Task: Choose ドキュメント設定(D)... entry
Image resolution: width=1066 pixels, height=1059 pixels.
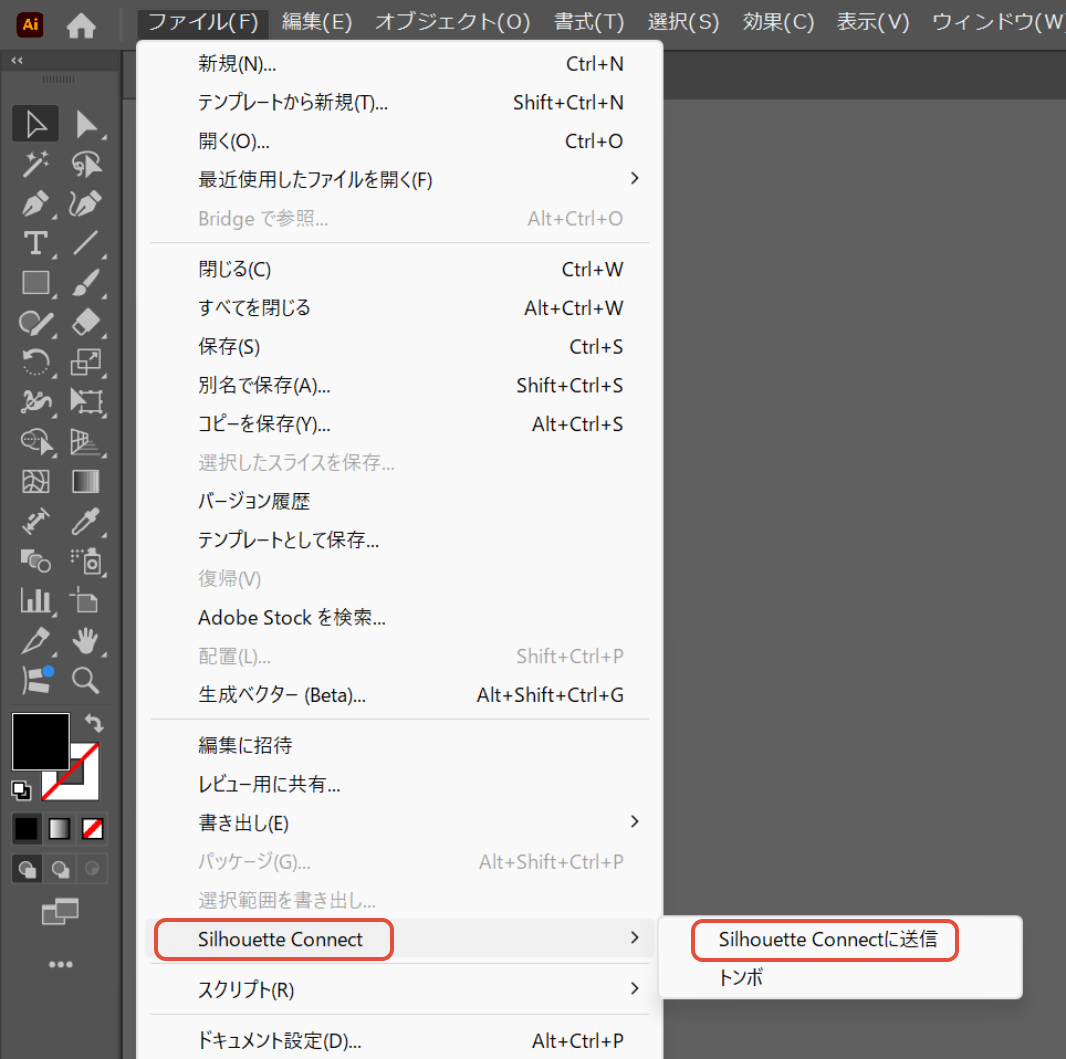Action: 400,1040
